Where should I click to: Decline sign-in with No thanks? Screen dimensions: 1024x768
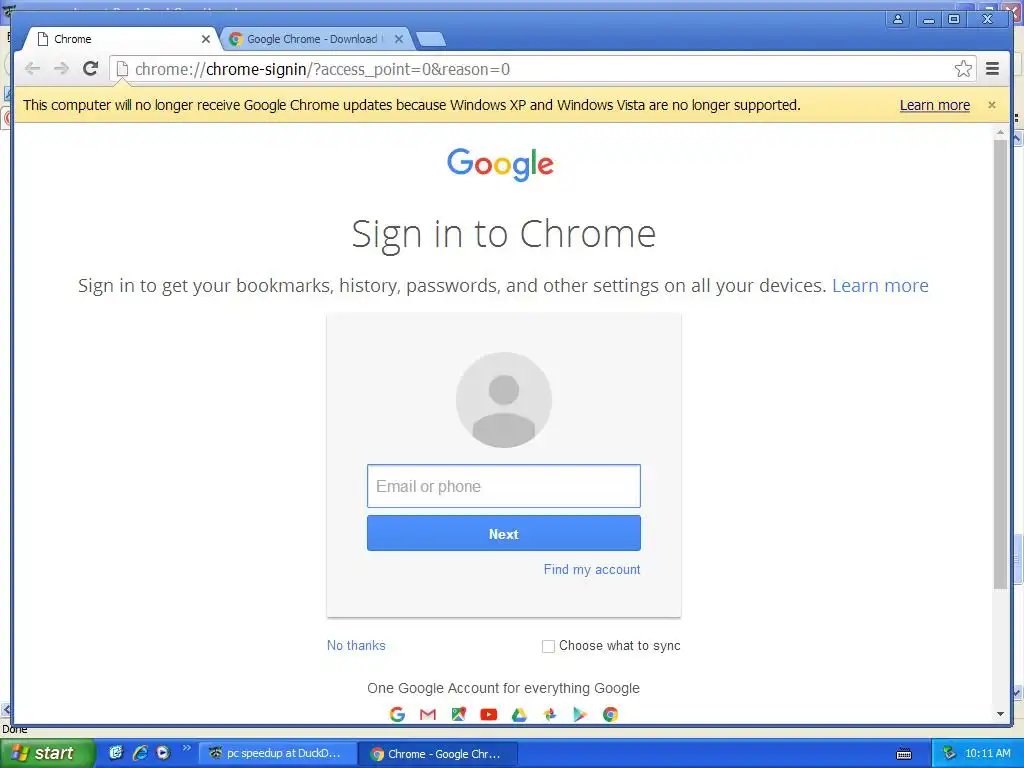[x=356, y=645]
